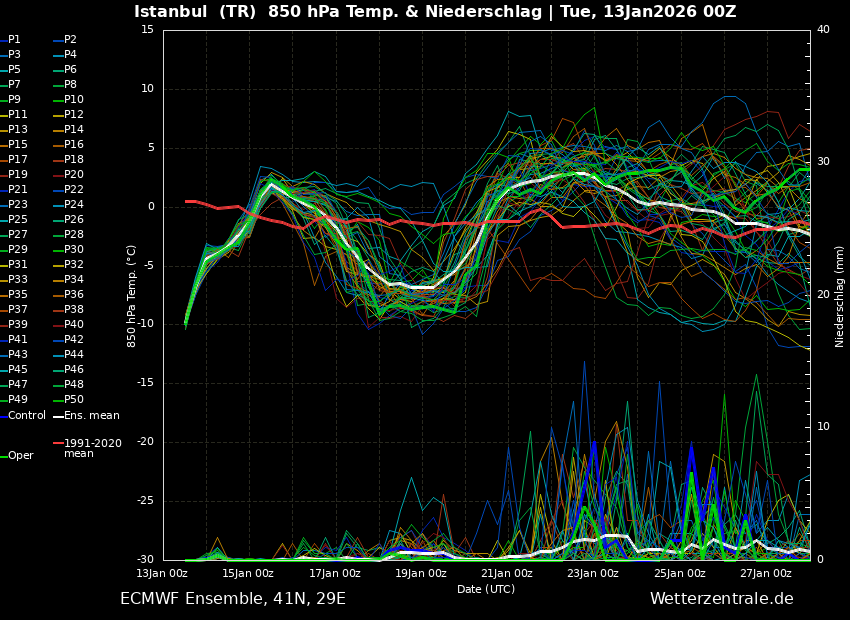Click the P2 legend label
850x620 pixels.
click(x=70, y=40)
